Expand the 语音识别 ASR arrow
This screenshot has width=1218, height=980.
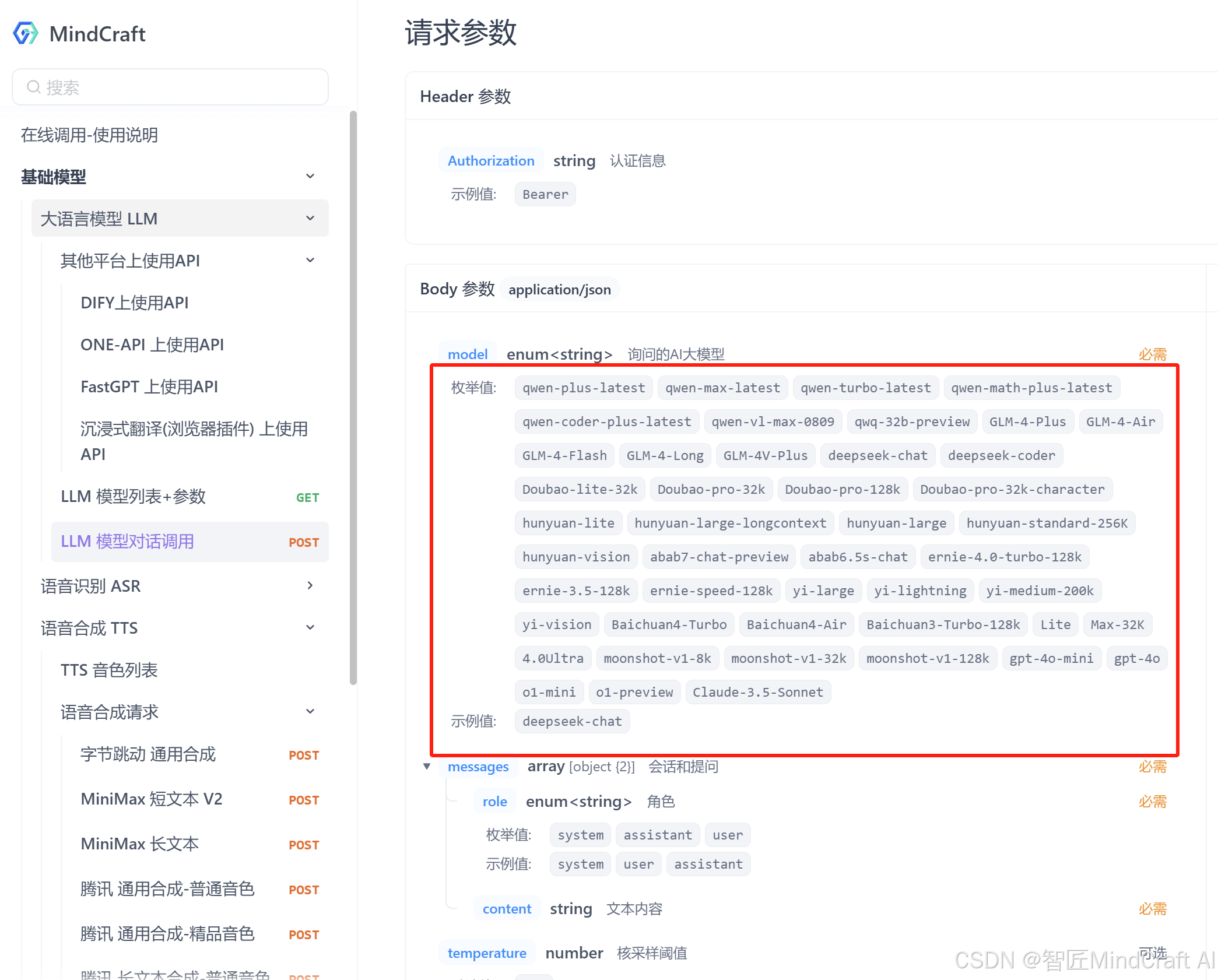[310, 585]
